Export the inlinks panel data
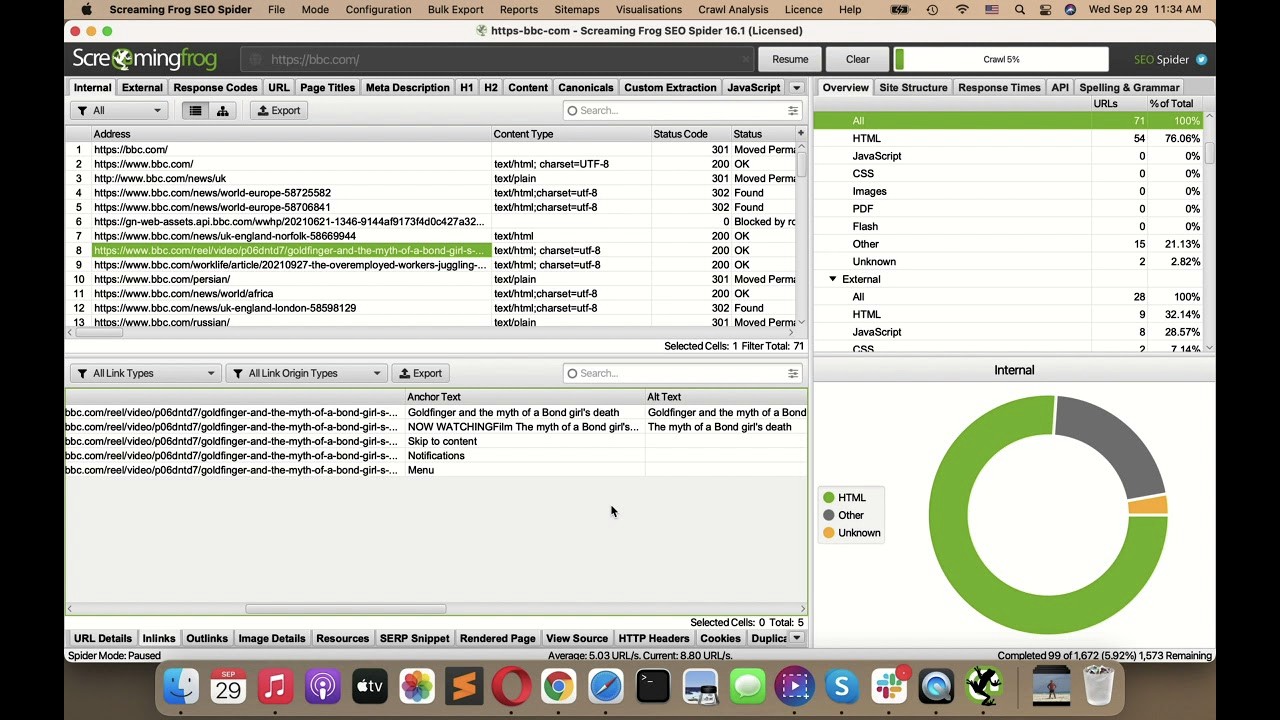Viewport: 1280px width, 720px height. point(420,373)
